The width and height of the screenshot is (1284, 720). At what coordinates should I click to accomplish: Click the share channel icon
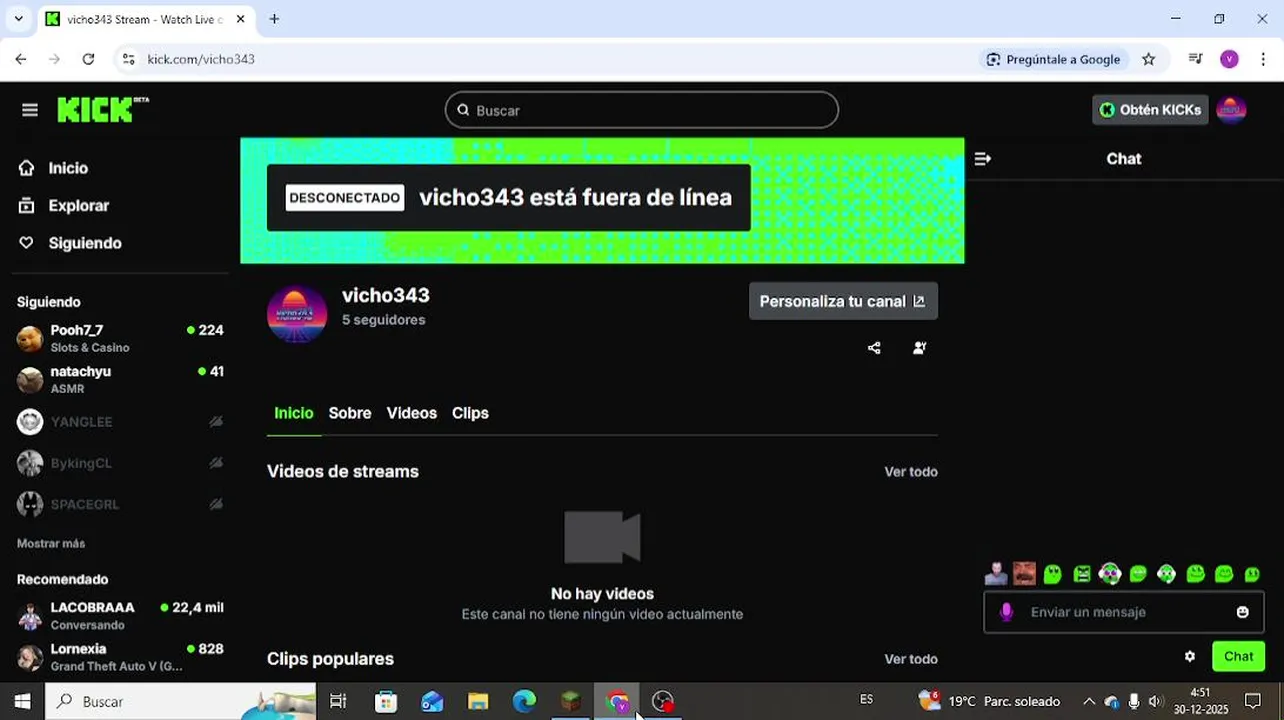pos(874,348)
